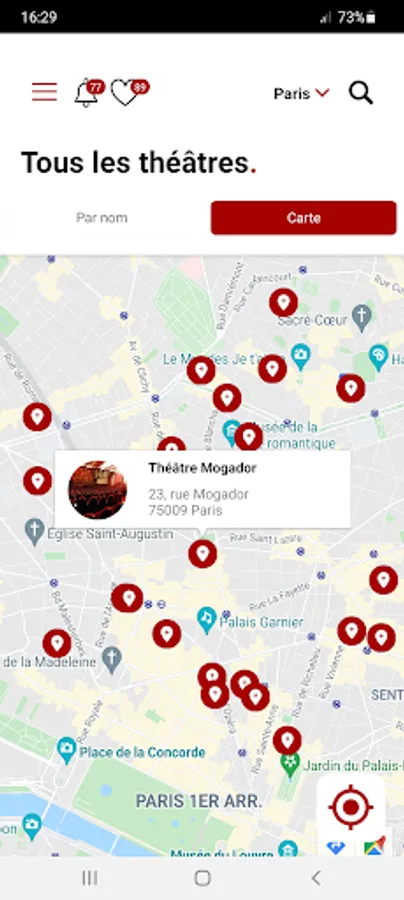This screenshot has width=404, height=900.
Task: Tap Place de la Concorde camera marker
Action: pyautogui.click(x=67, y=748)
